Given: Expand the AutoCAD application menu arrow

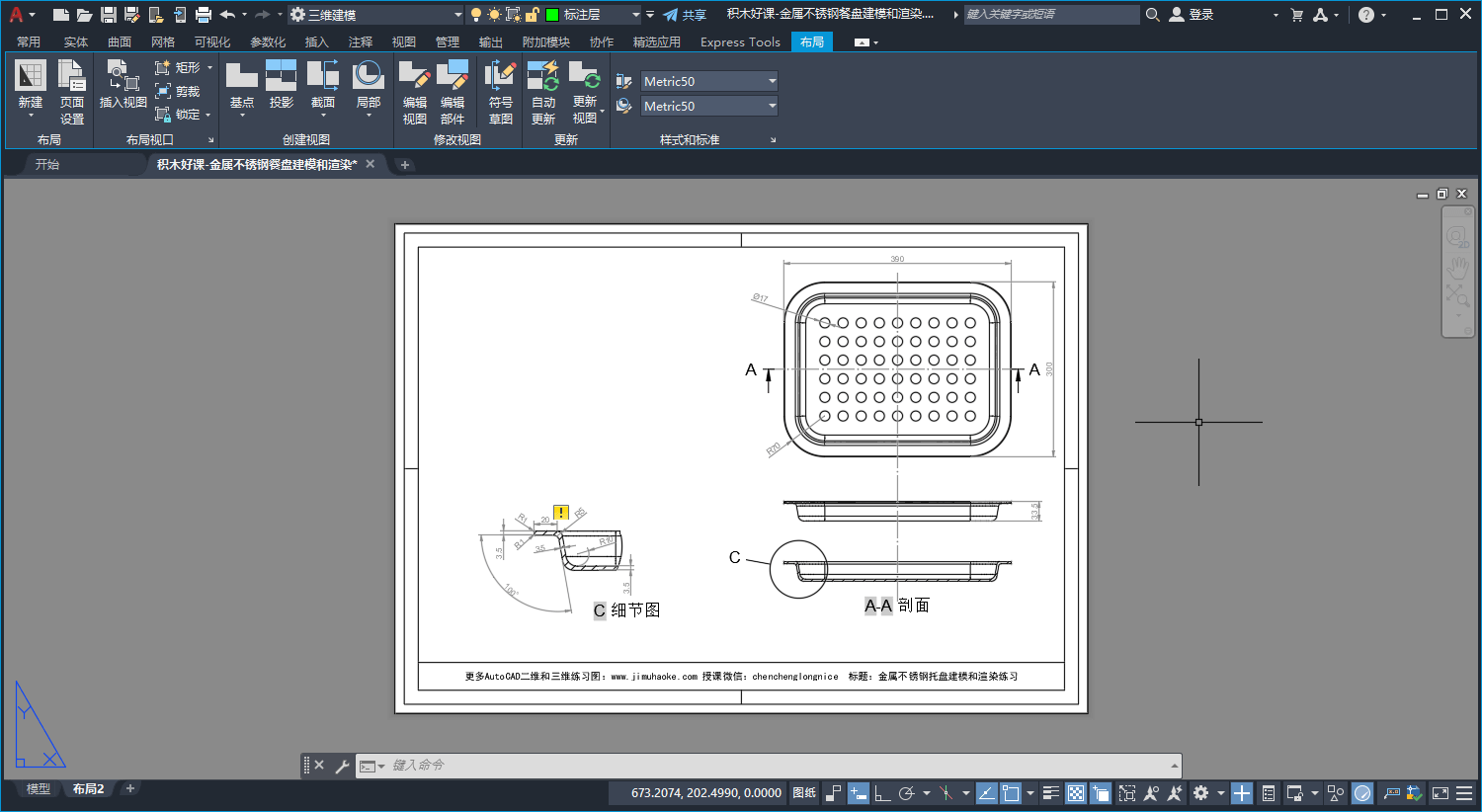Looking at the screenshot, I should [32, 15].
